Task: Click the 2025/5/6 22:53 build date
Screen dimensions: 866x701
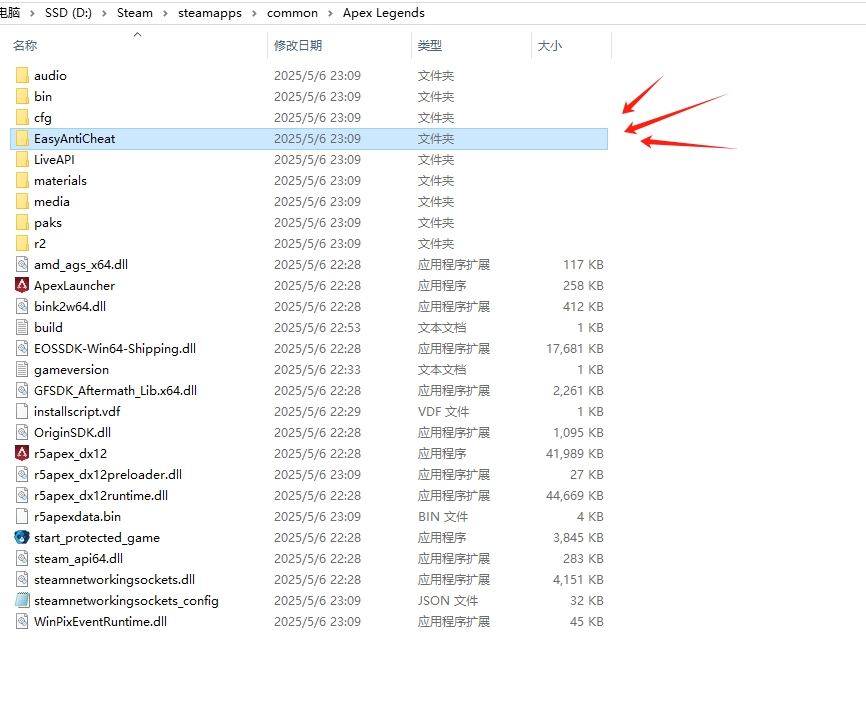Action: click(318, 328)
